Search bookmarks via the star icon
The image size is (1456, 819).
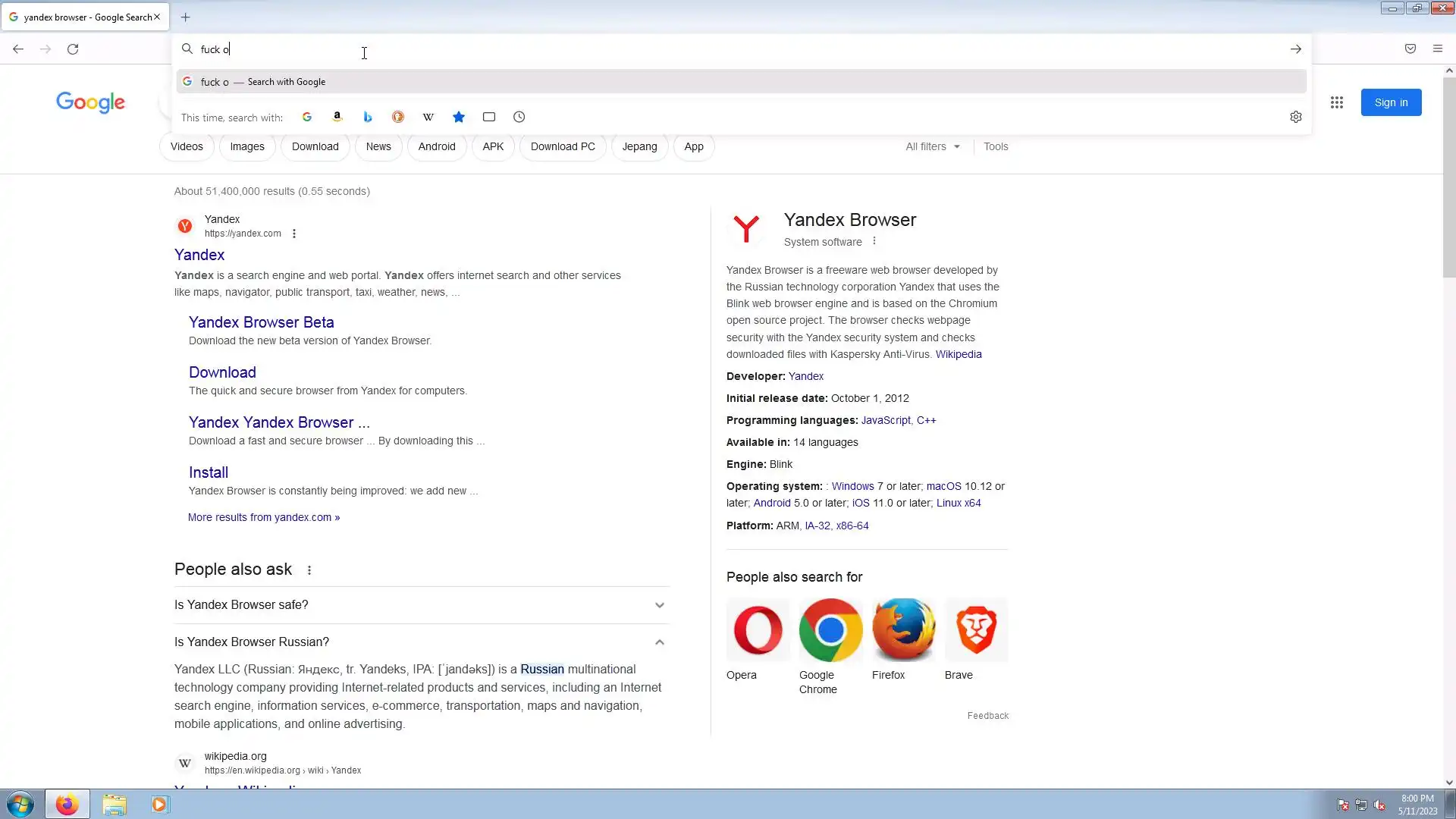coord(459,117)
